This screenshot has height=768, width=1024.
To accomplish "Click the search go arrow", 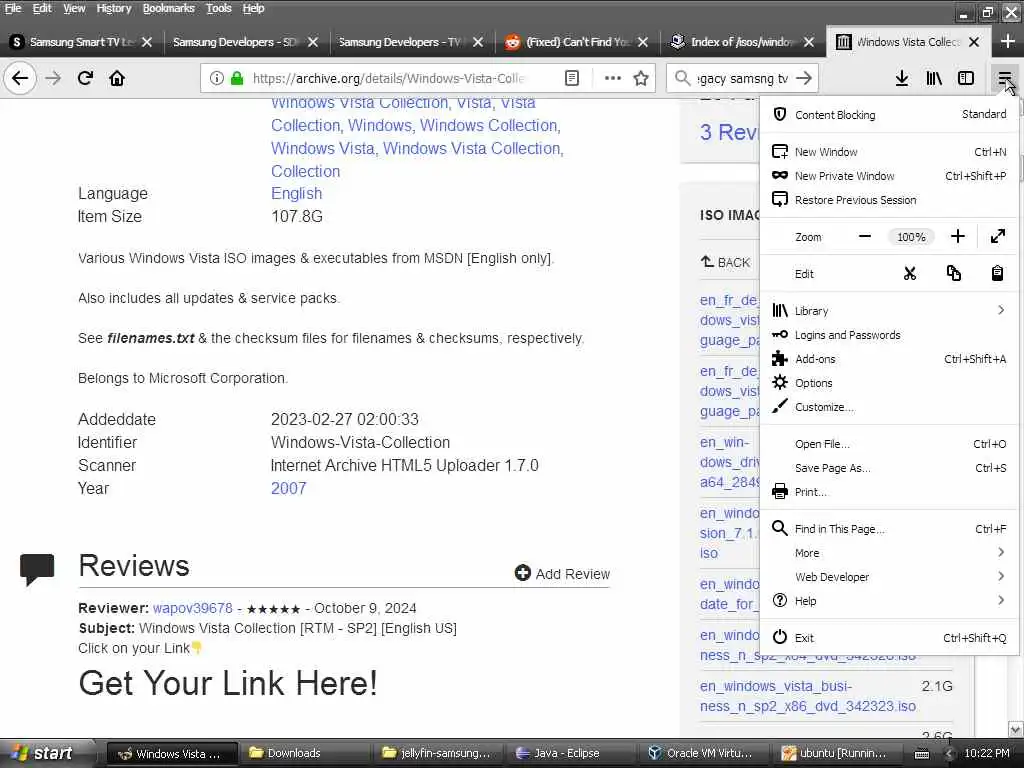I will pos(804,78).
